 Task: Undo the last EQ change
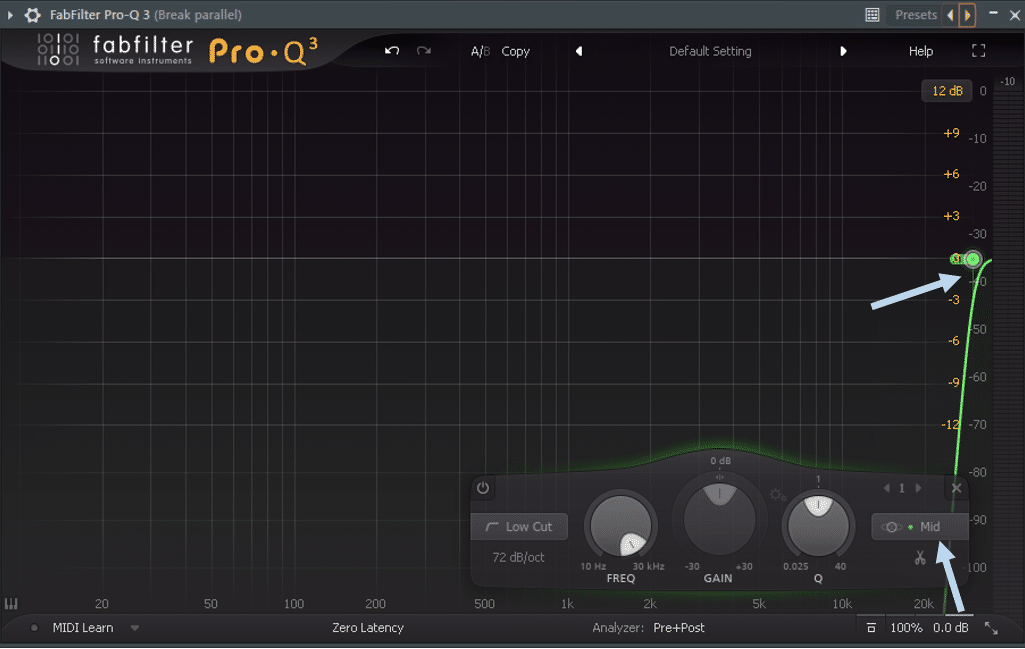tap(392, 51)
